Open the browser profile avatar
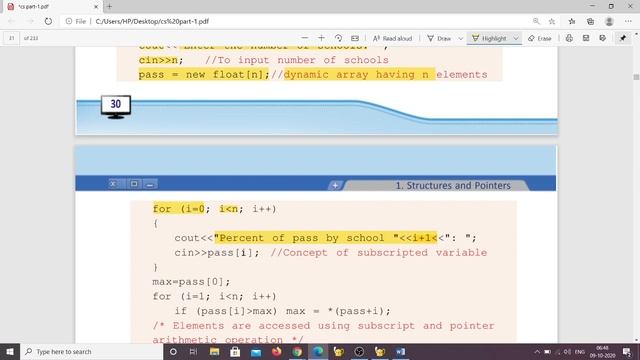 click(609, 21)
